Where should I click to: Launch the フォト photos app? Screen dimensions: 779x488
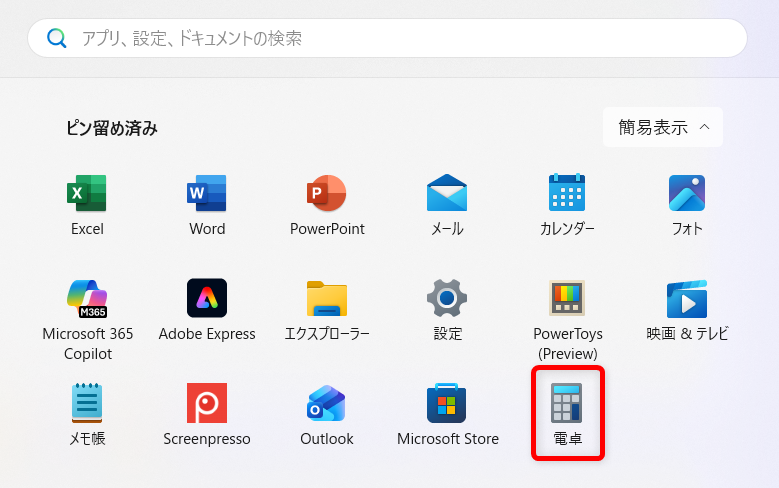coord(687,205)
